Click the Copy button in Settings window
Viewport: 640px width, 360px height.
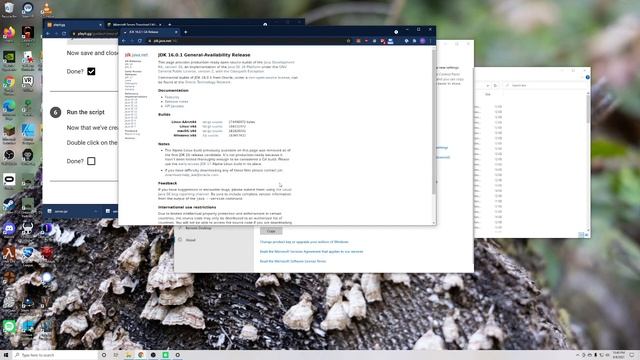pyautogui.click(x=271, y=231)
